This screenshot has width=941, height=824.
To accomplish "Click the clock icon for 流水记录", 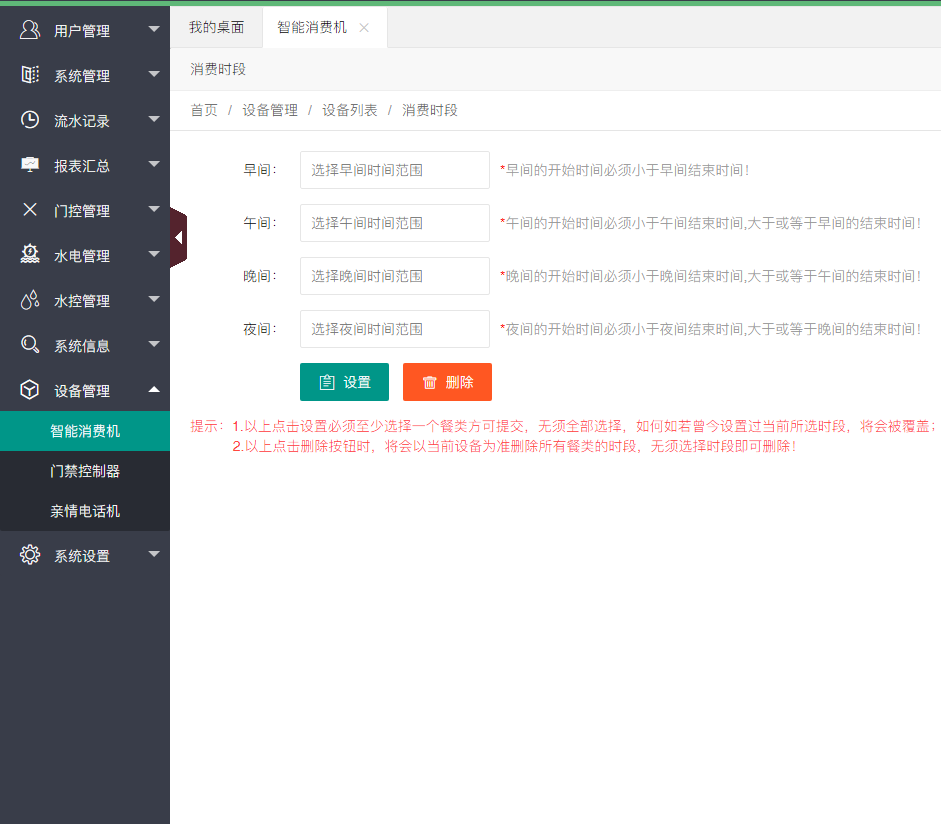I will click(30, 120).
